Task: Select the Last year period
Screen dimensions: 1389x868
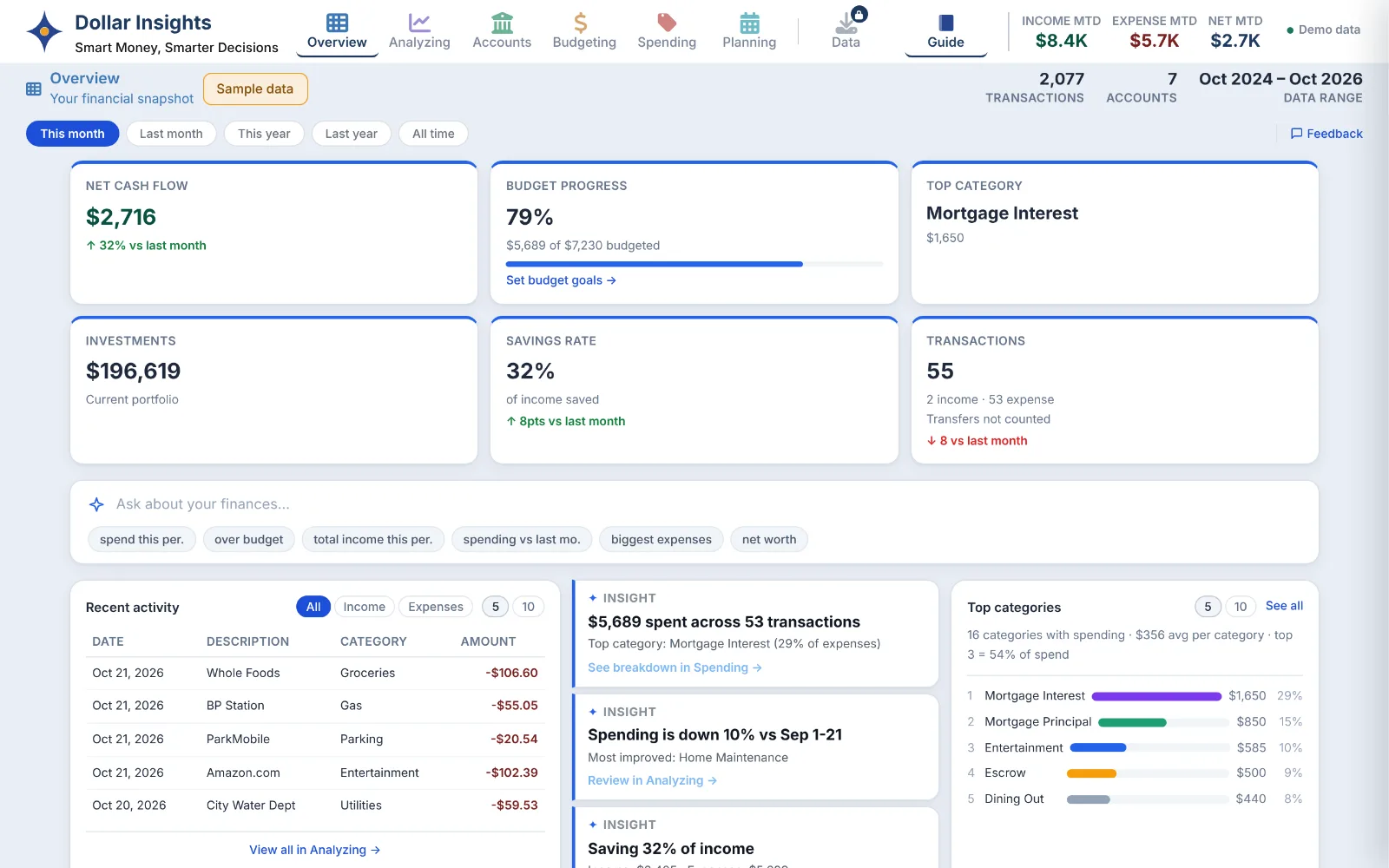Action: [351, 134]
